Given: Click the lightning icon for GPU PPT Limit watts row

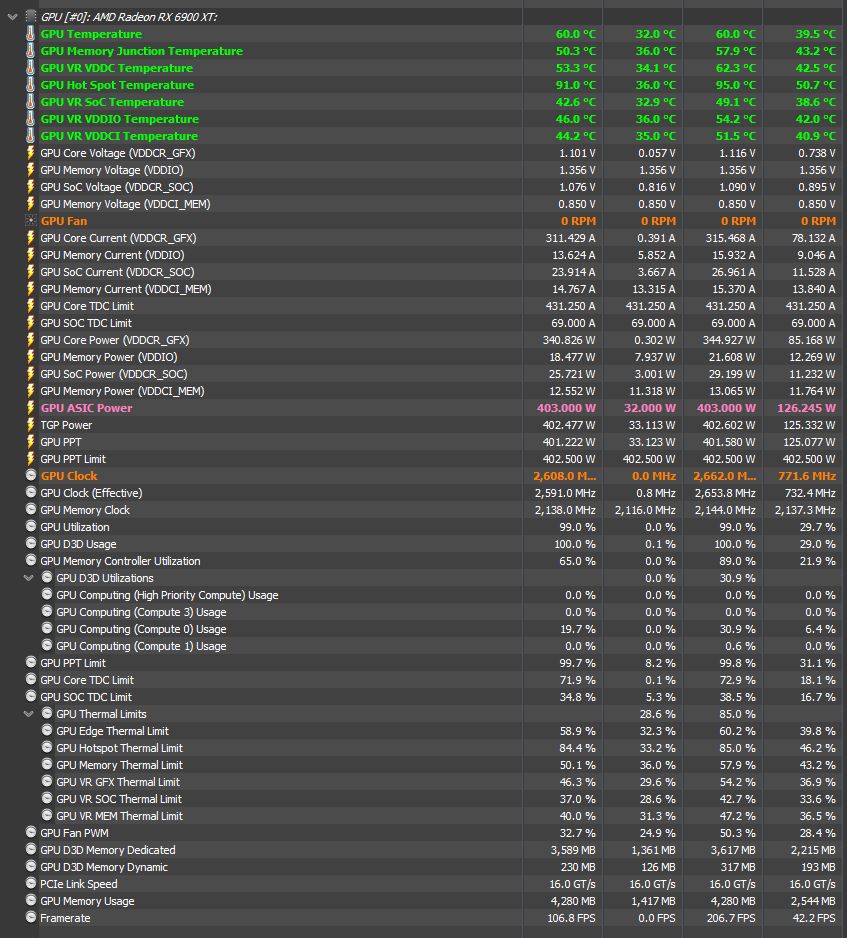Looking at the screenshot, I should [31, 459].
